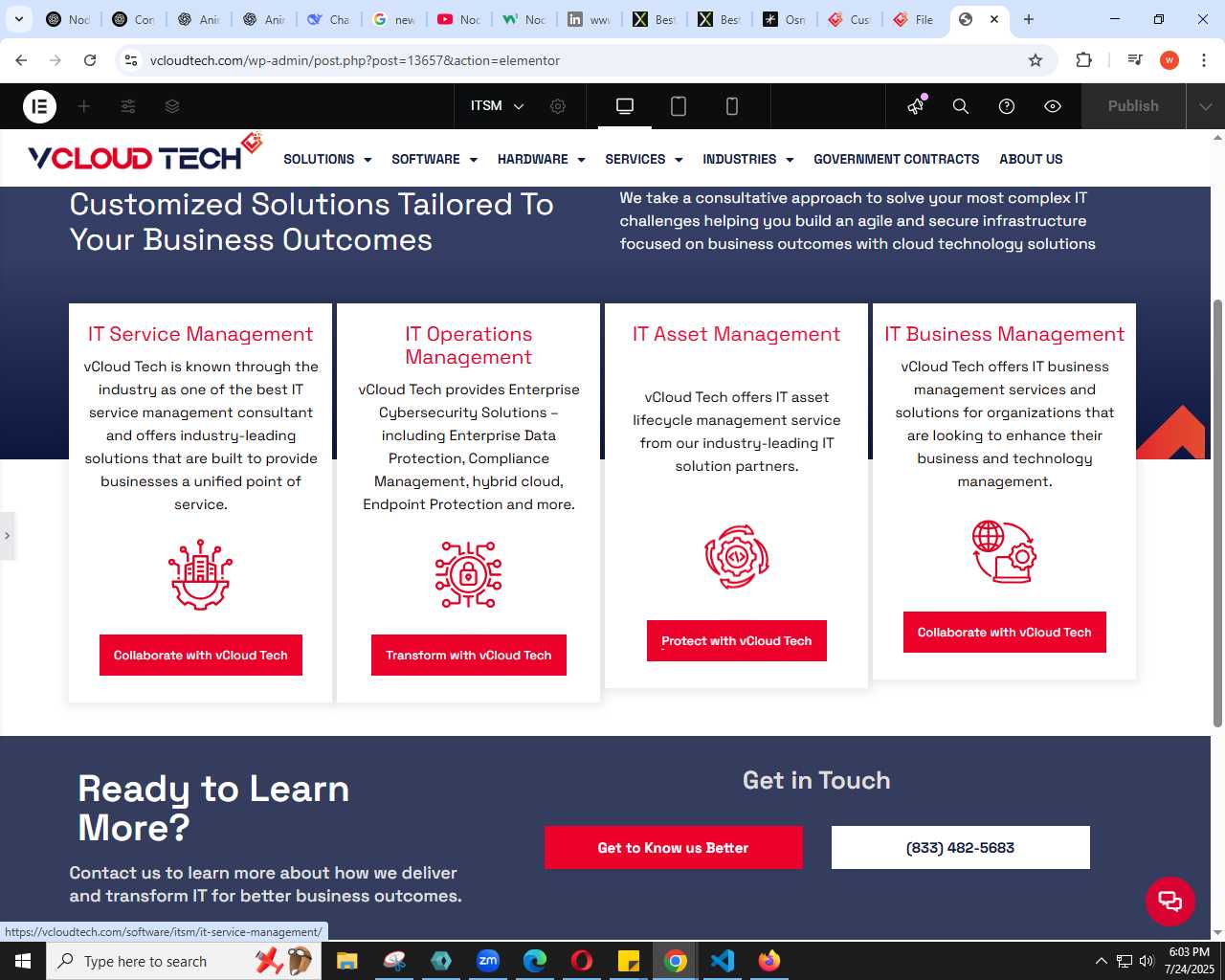
Task: Open the Chrome profile avatar
Action: click(1169, 60)
